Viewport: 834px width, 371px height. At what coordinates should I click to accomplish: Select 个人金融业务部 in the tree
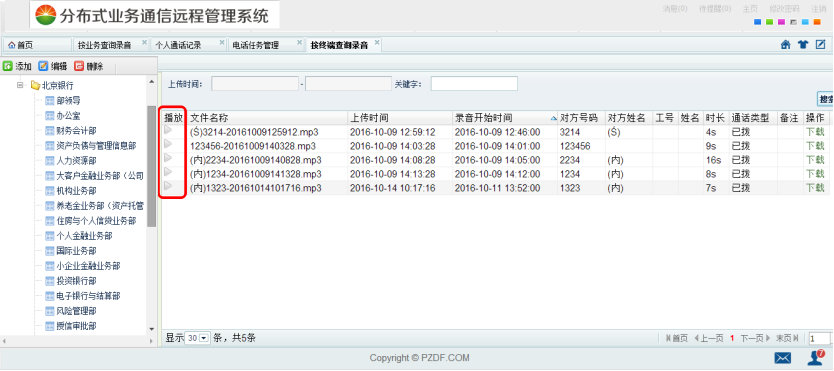84,235
